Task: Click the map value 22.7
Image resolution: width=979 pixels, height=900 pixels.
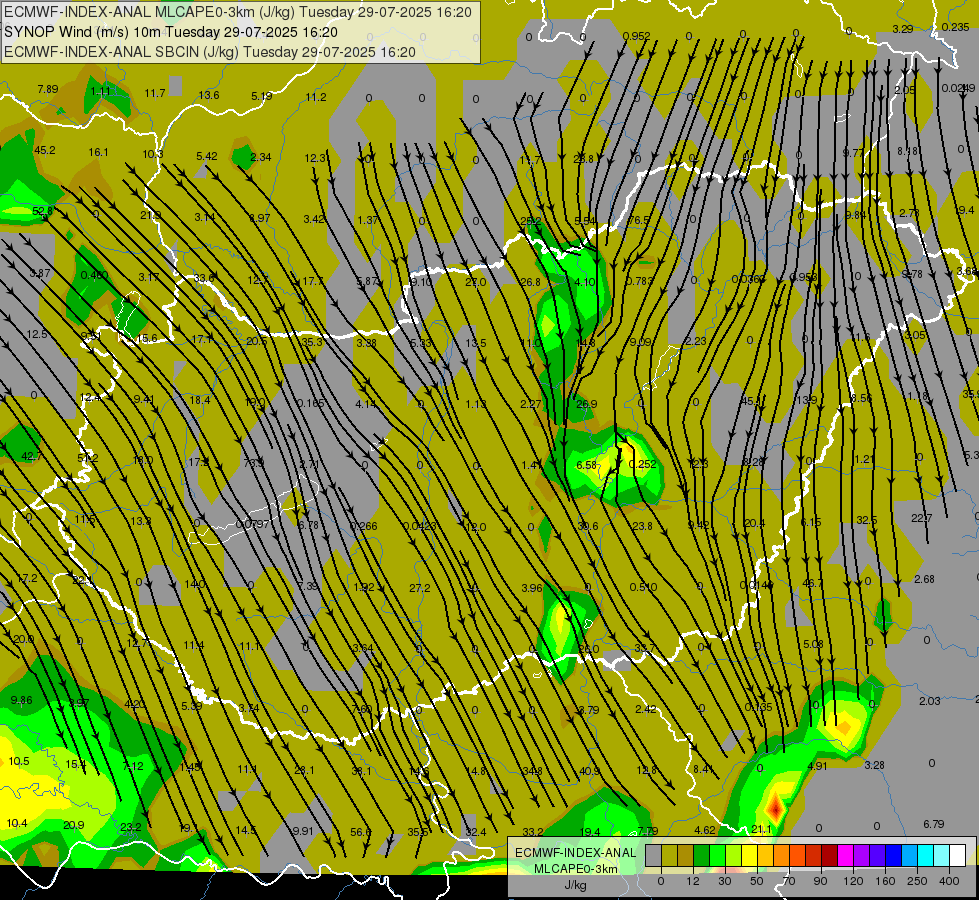Action: (x=922, y=518)
